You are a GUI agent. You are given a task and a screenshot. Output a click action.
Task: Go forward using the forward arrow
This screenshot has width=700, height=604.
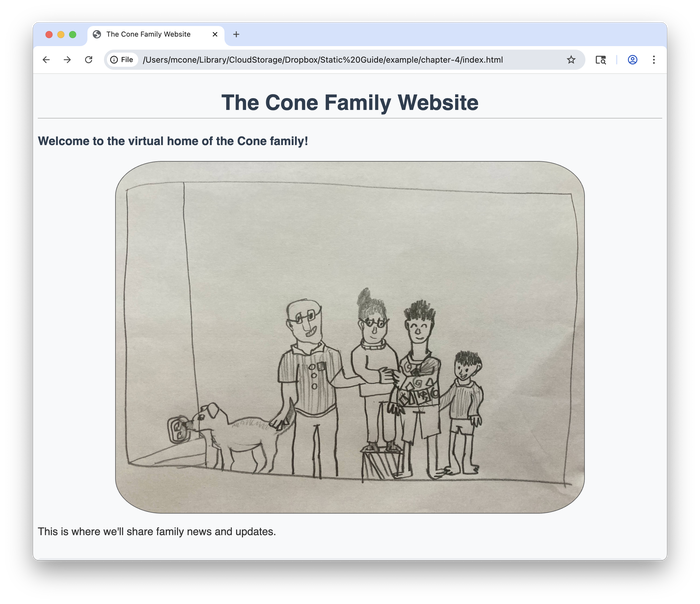[67, 60]
